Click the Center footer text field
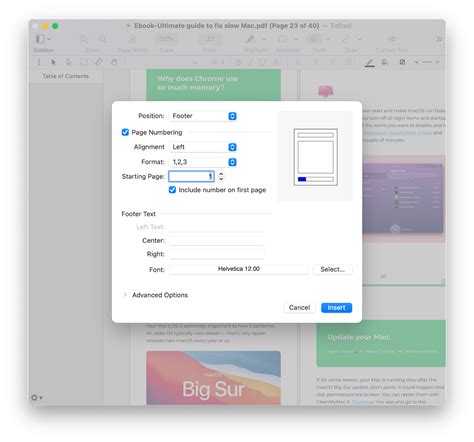The width and height of the screenshot is (474, 442). tap(217, 241)
